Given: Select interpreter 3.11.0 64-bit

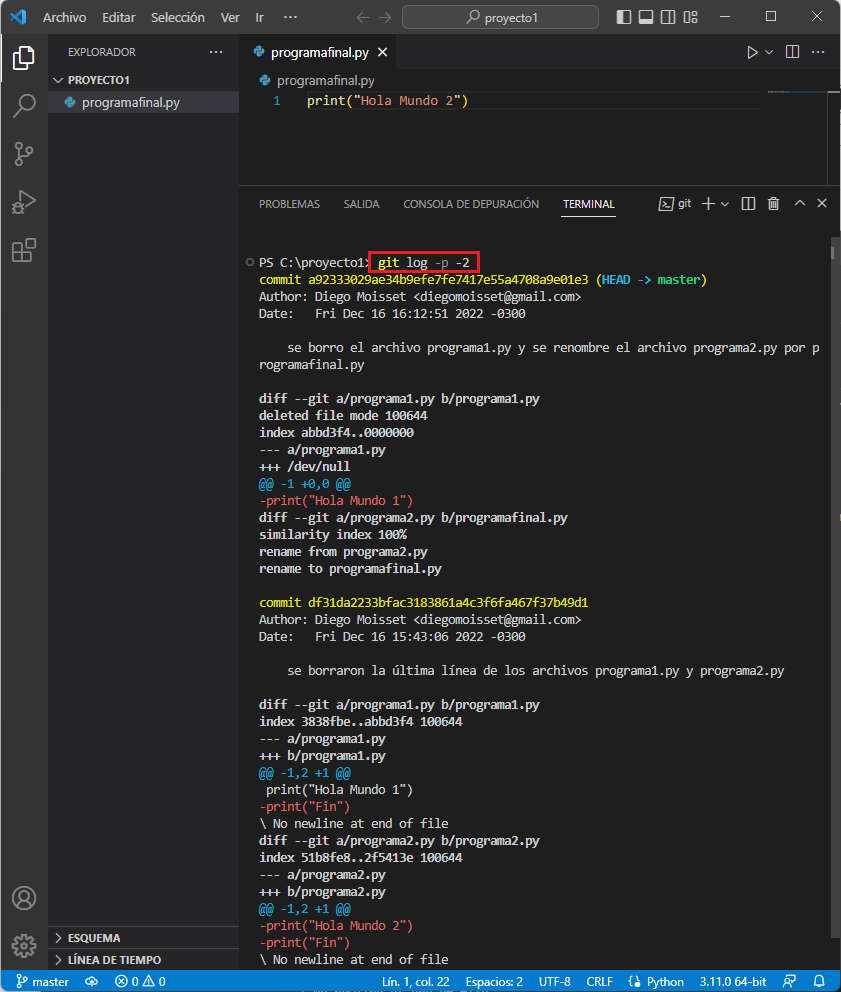Looking at the screenshot, I should [x=733, y=982].
